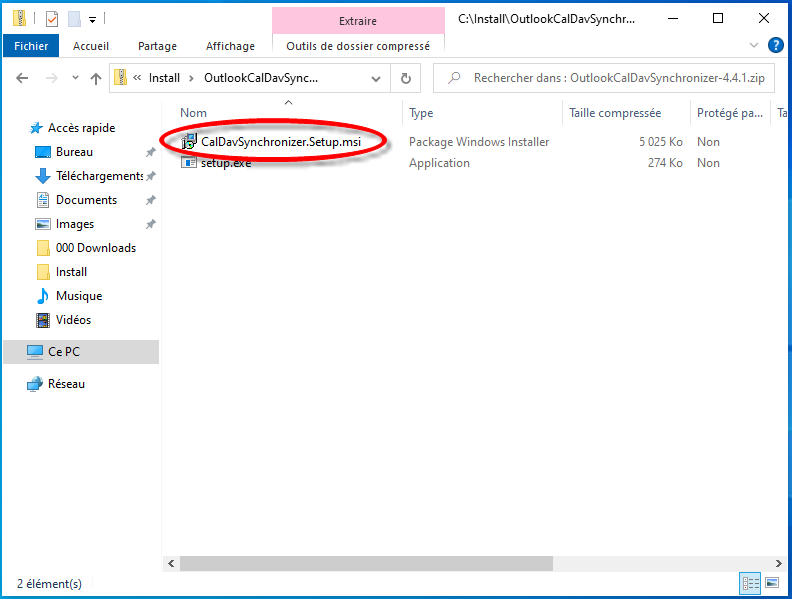Switch to the Affichage ribbon tab
Viewport: 792px width, 599px height.
pyautogui.click(x=230, y=46)
